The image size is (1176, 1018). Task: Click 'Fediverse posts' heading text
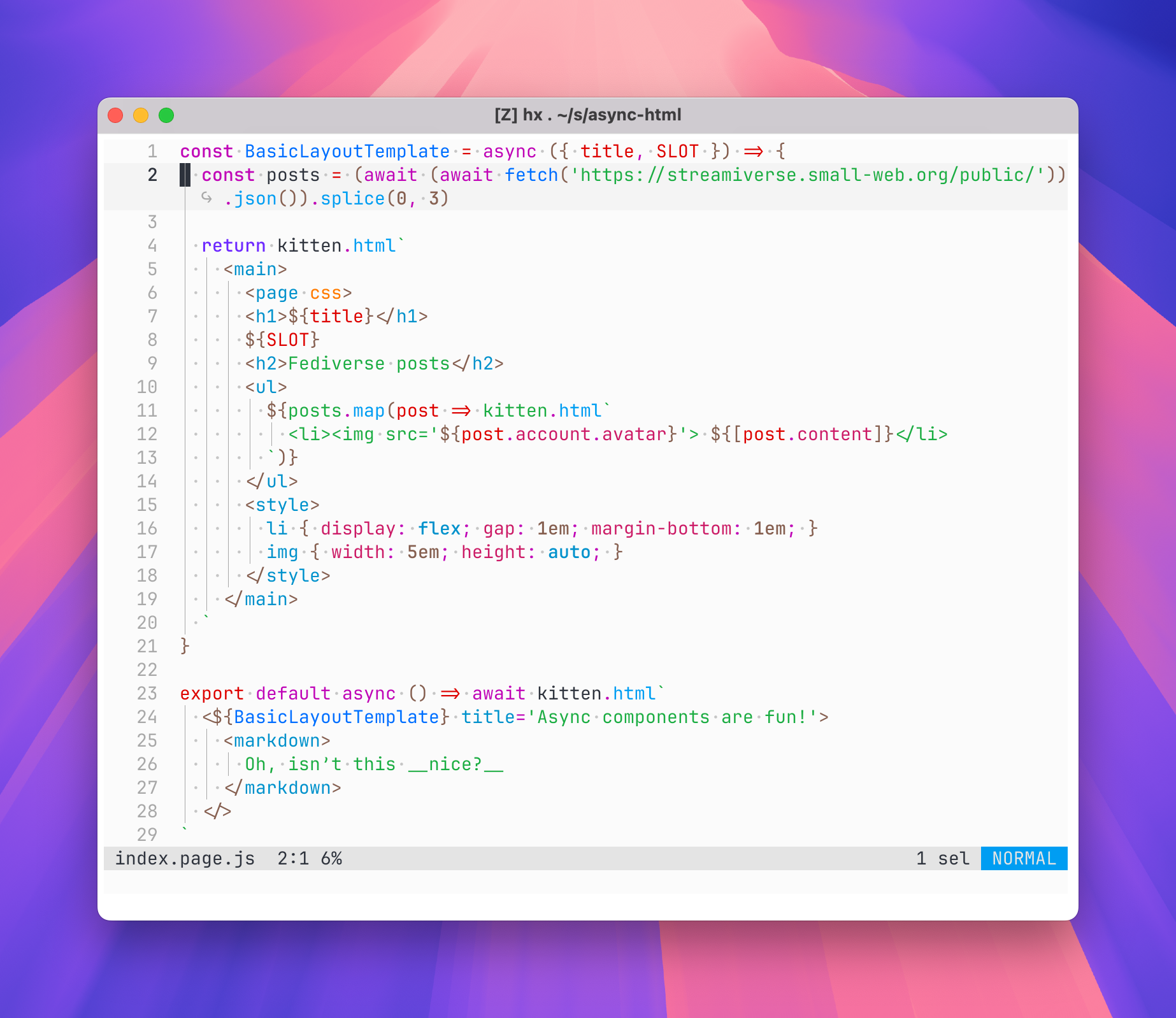coord(369,364)
